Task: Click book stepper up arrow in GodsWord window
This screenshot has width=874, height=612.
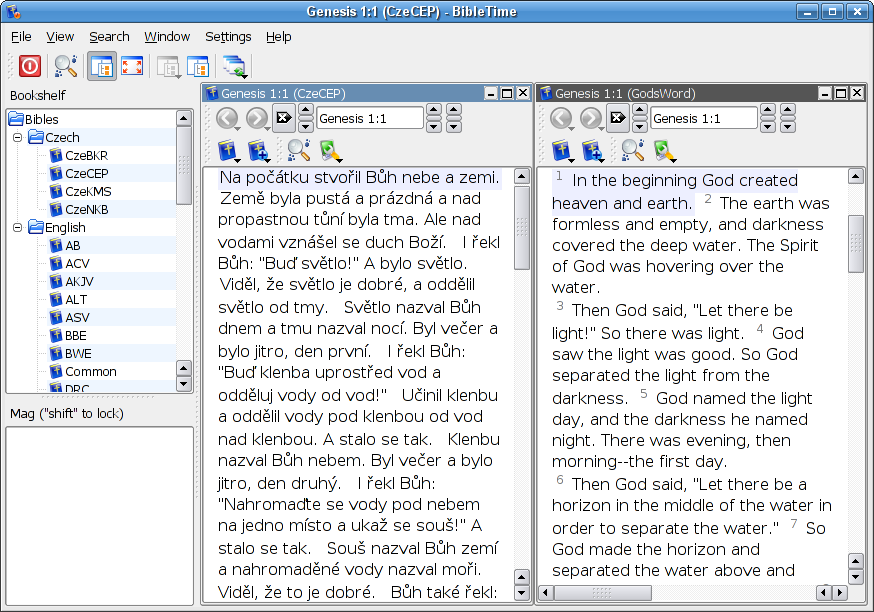Action: coord(639,111)
